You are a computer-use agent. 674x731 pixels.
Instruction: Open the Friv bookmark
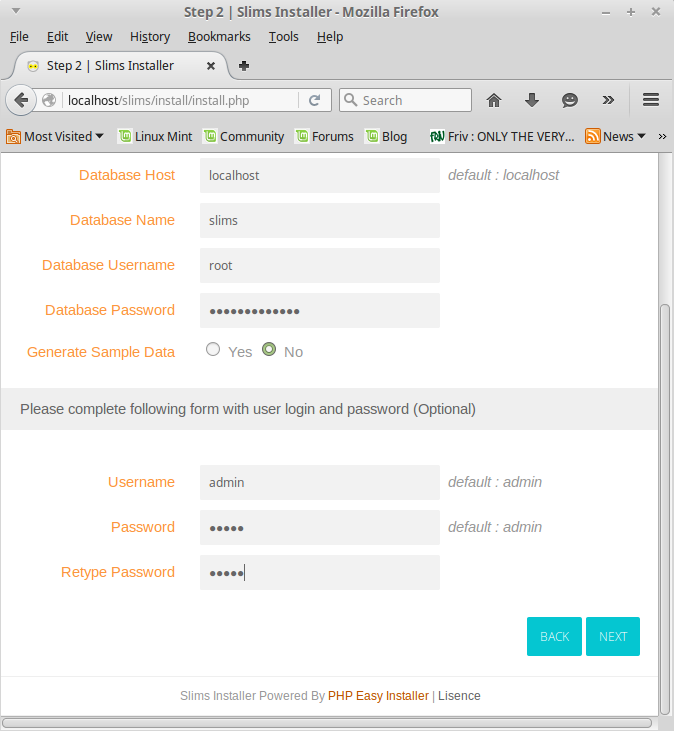502,137
